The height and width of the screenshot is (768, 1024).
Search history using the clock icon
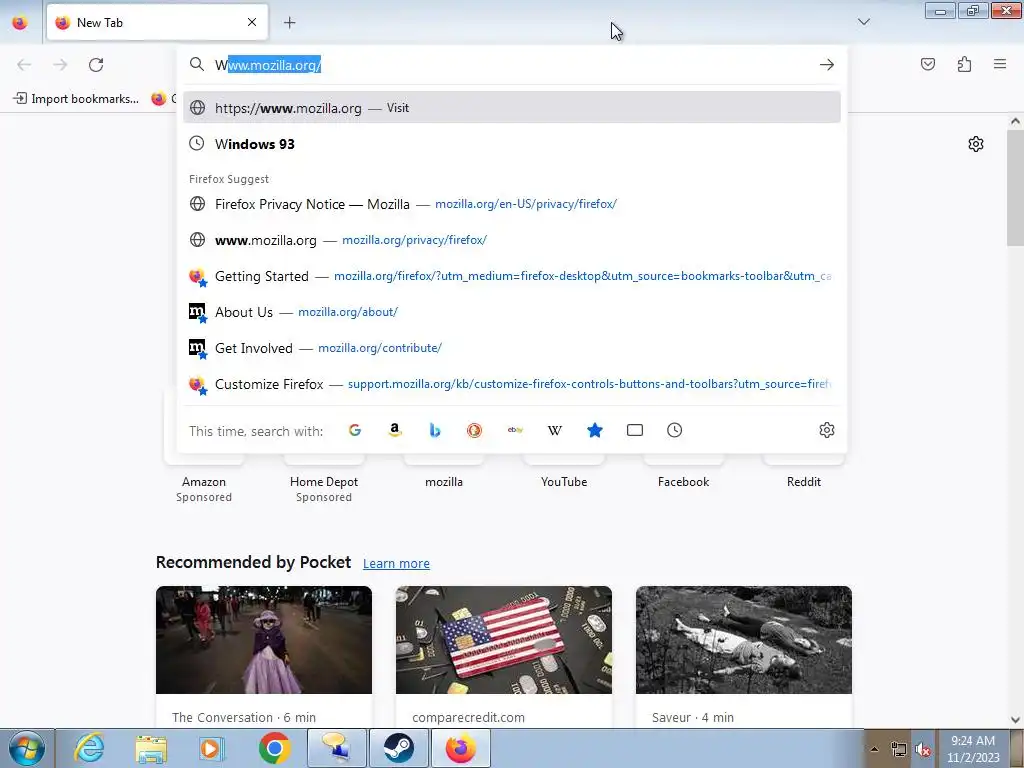[675, 430]
